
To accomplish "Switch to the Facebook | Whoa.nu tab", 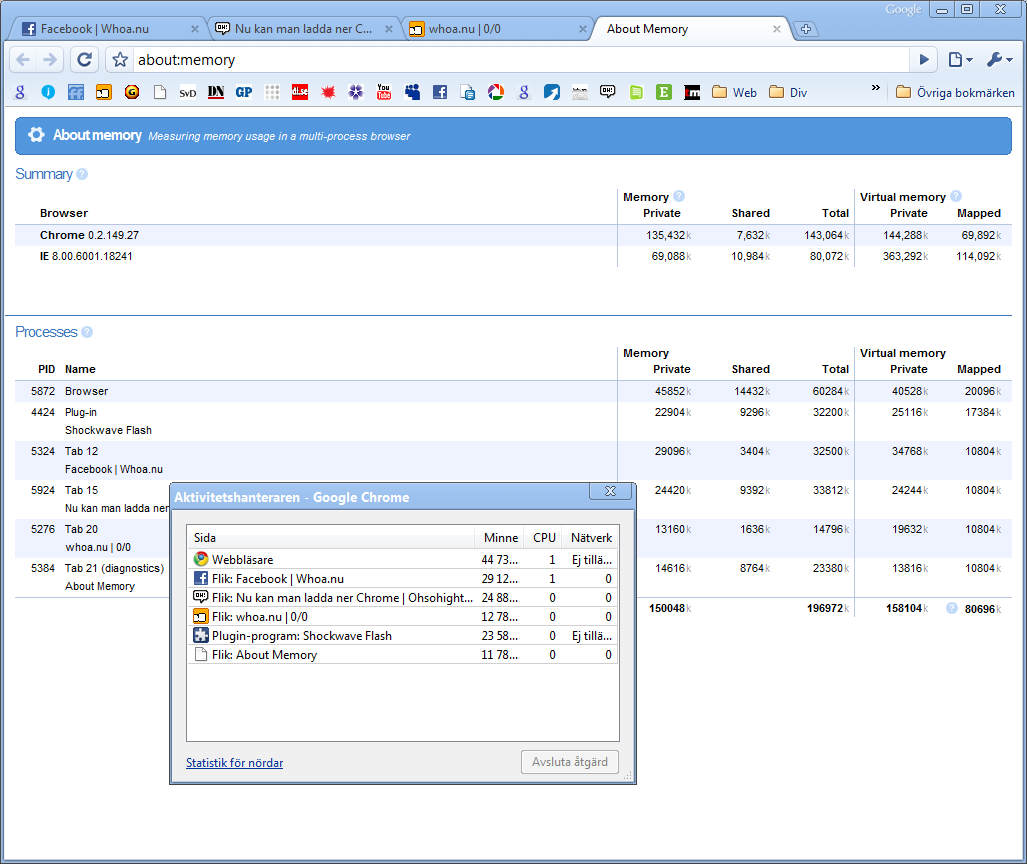I will [105, 29].
